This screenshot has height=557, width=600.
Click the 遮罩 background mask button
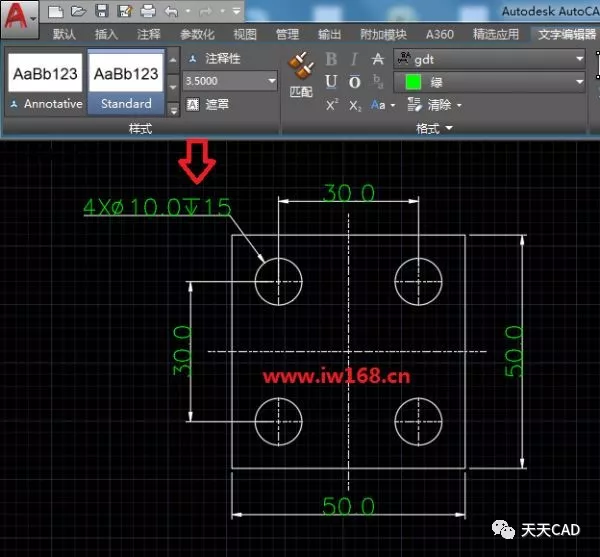tap(208, 104)
